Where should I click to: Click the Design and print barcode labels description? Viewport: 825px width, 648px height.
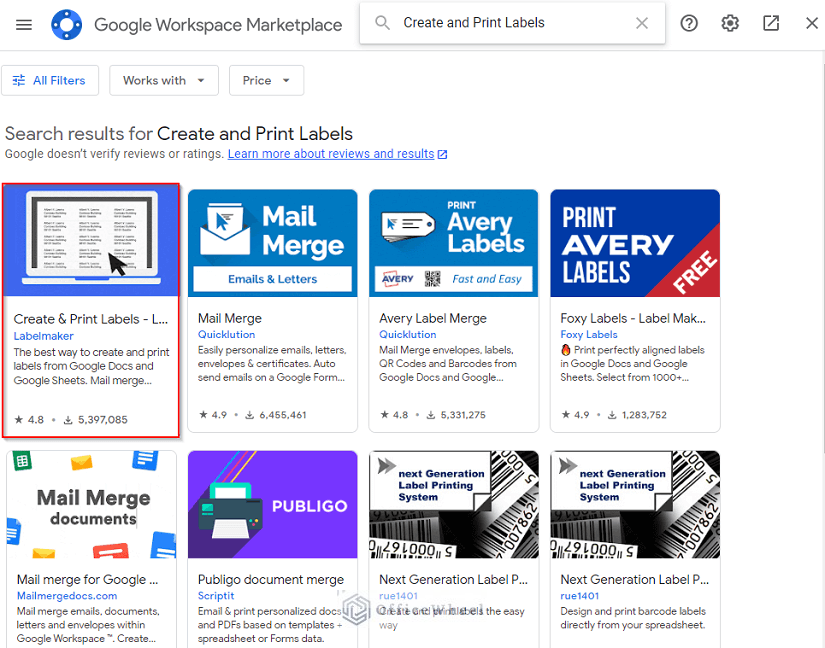633,618
